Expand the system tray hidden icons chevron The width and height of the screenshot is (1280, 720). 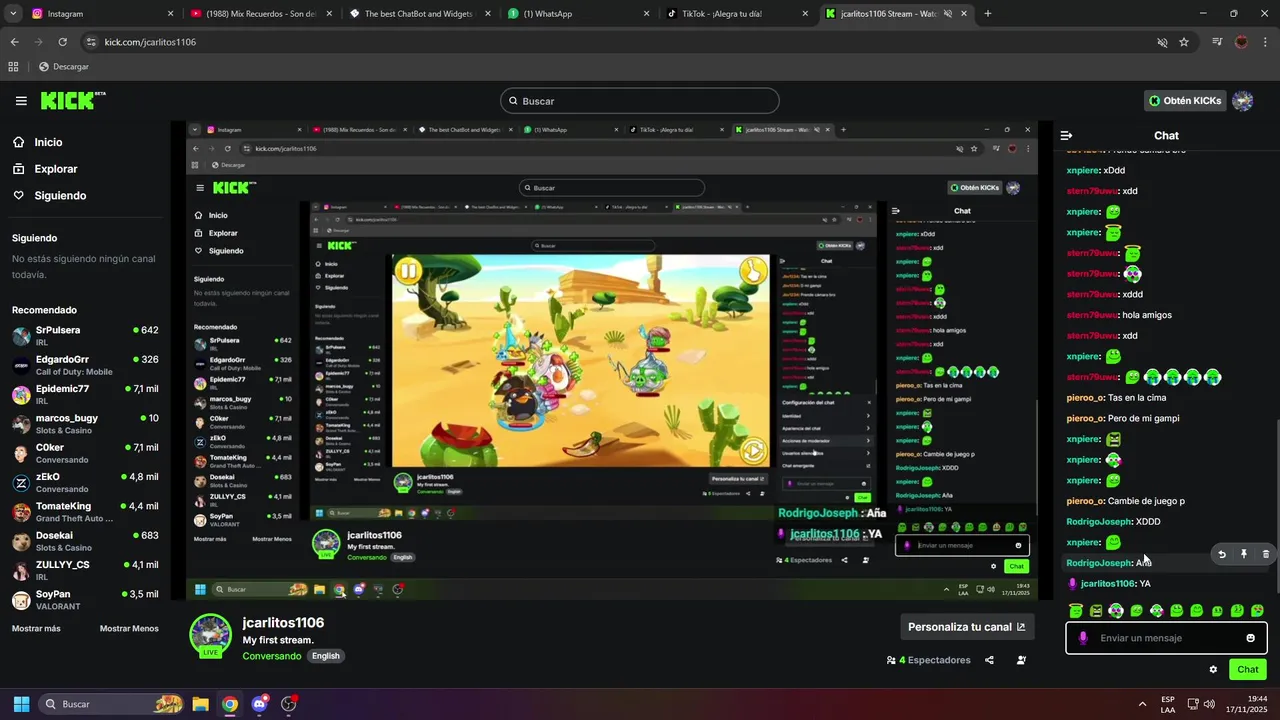point(1142,704)
